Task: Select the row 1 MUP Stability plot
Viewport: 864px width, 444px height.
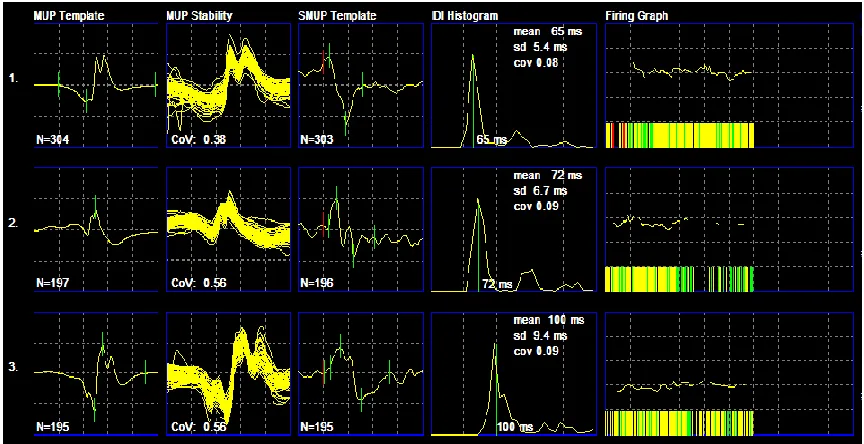Action: [x=228, y=85]
